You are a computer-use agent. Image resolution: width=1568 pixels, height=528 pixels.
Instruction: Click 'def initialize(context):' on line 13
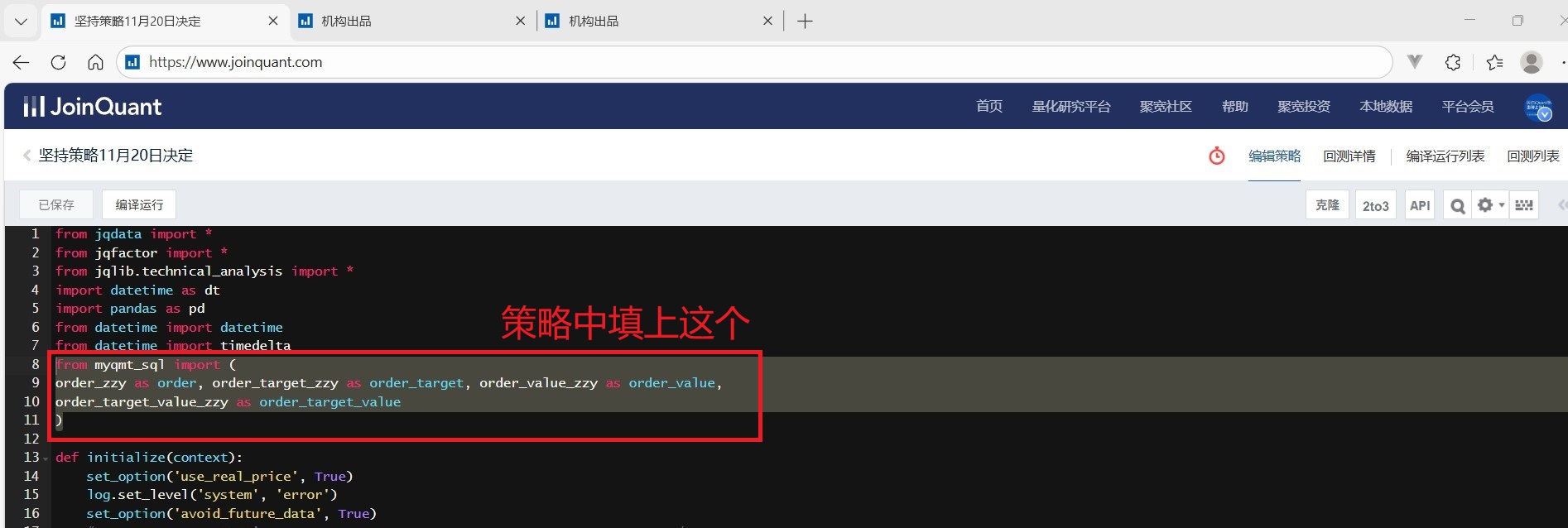(x=149, y=458)
